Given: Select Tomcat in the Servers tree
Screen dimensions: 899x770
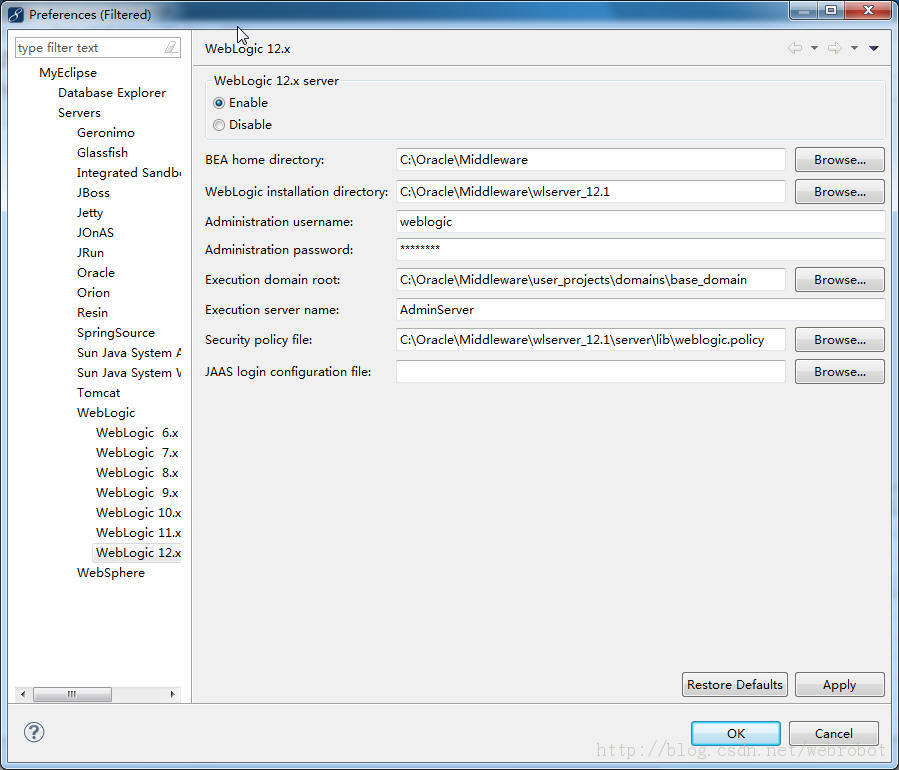Looking at the screenshot, I should point(98,392).
